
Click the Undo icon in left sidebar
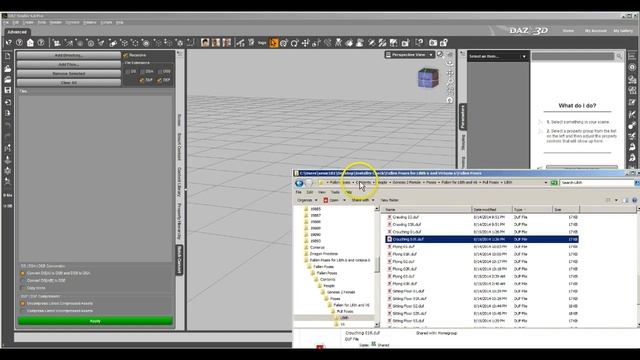pyautogui.click(x=8, y=125)
